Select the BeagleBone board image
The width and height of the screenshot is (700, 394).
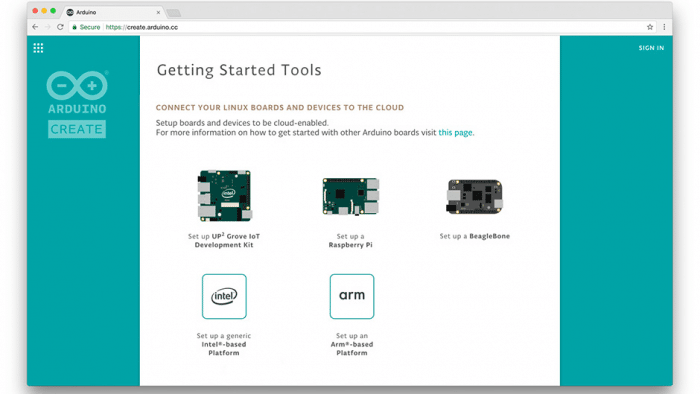pos(475,197)
